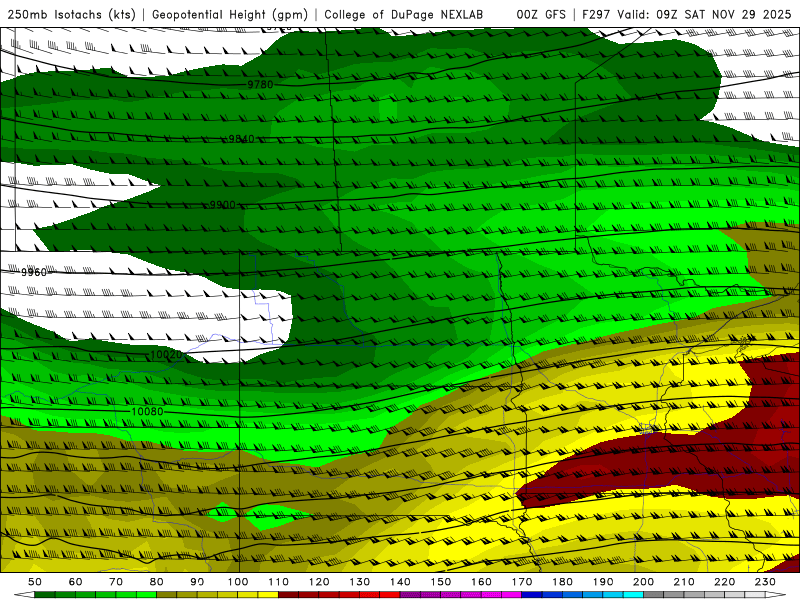Select the olive swatch right of 80
Image resolution: width=800 pixels, height=600 pixels.
coord(167,595)
